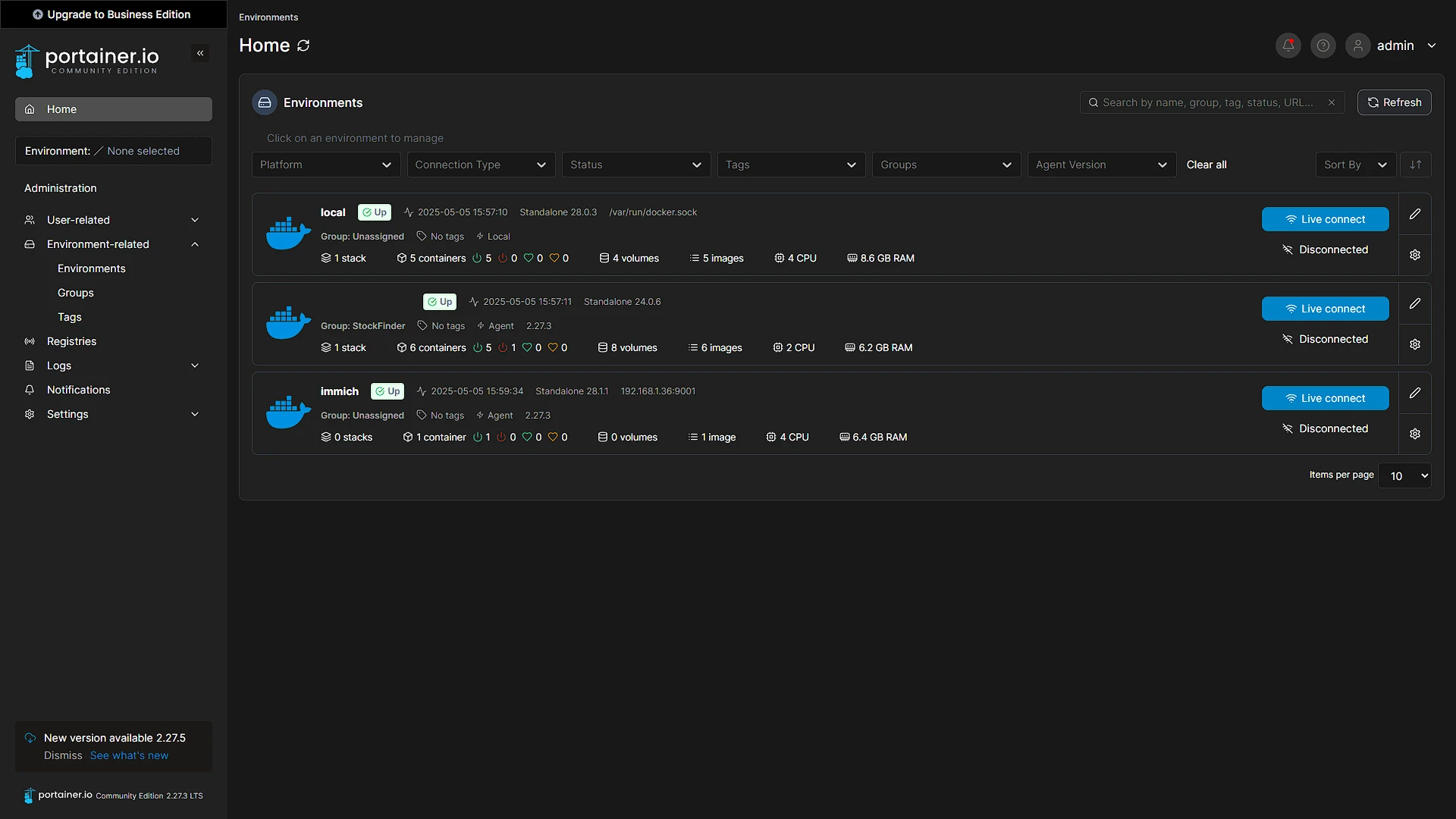Click the 192.168.1.36:9001 URL text

657,391
